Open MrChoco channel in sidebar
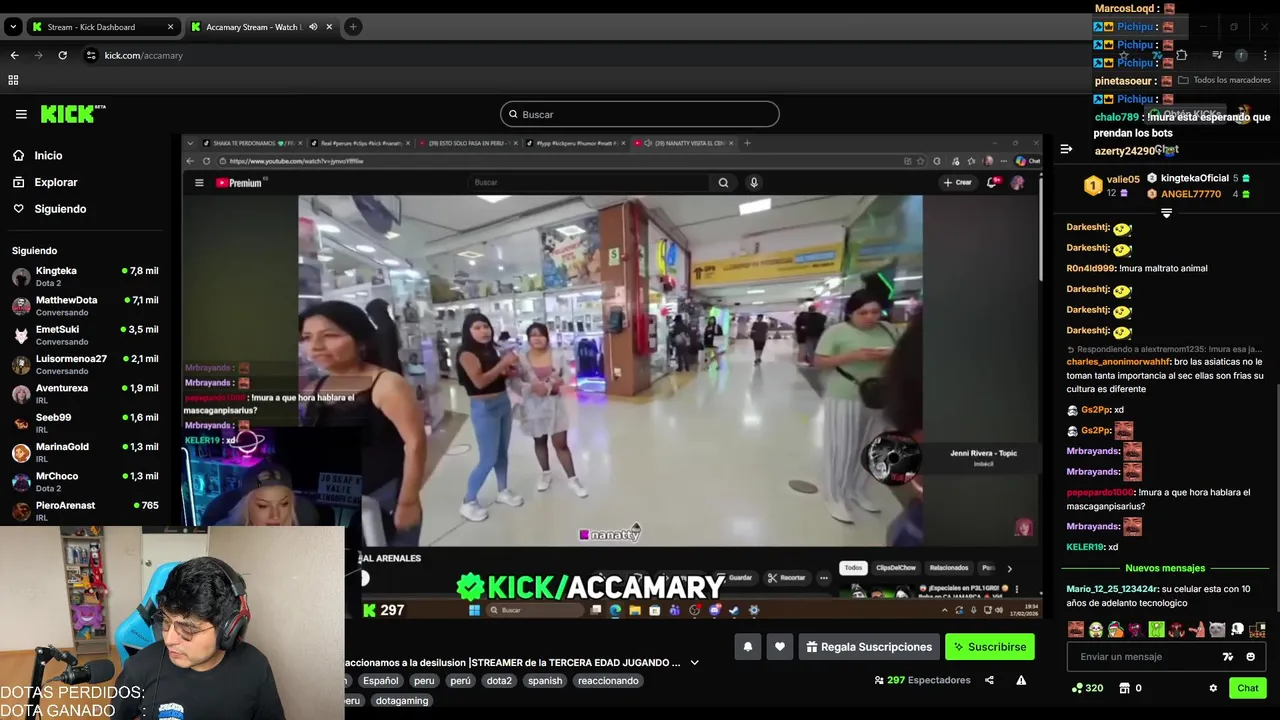The width and height of the screenshot is (1280, 720). coord(85,481)
